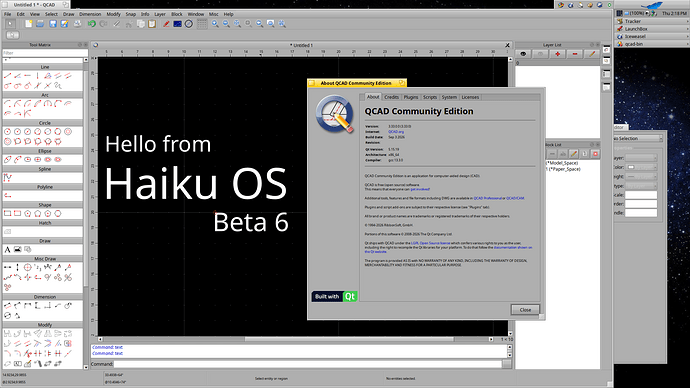
Task: Select layer 0 in Layer List
Action: pos(558,63)
